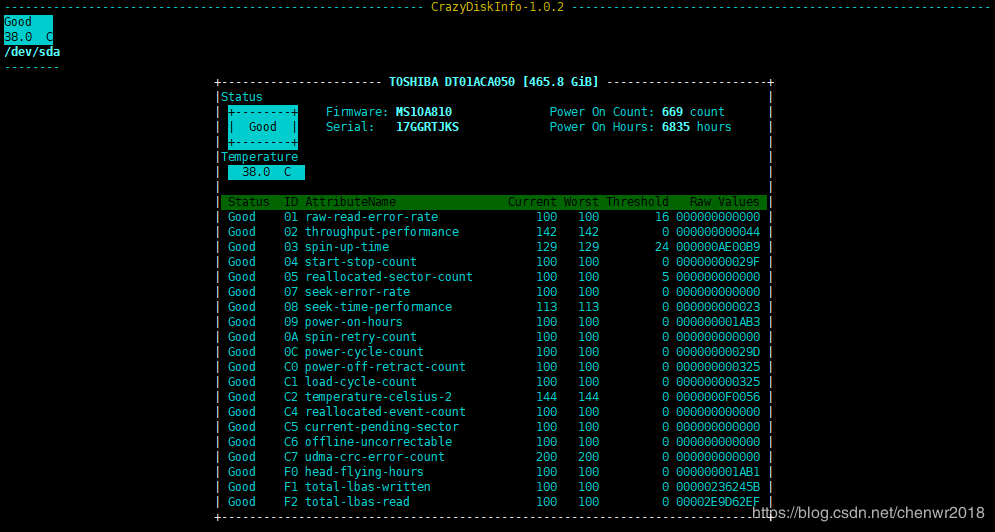Click raw value 000000AE00B9

point(718,247)
